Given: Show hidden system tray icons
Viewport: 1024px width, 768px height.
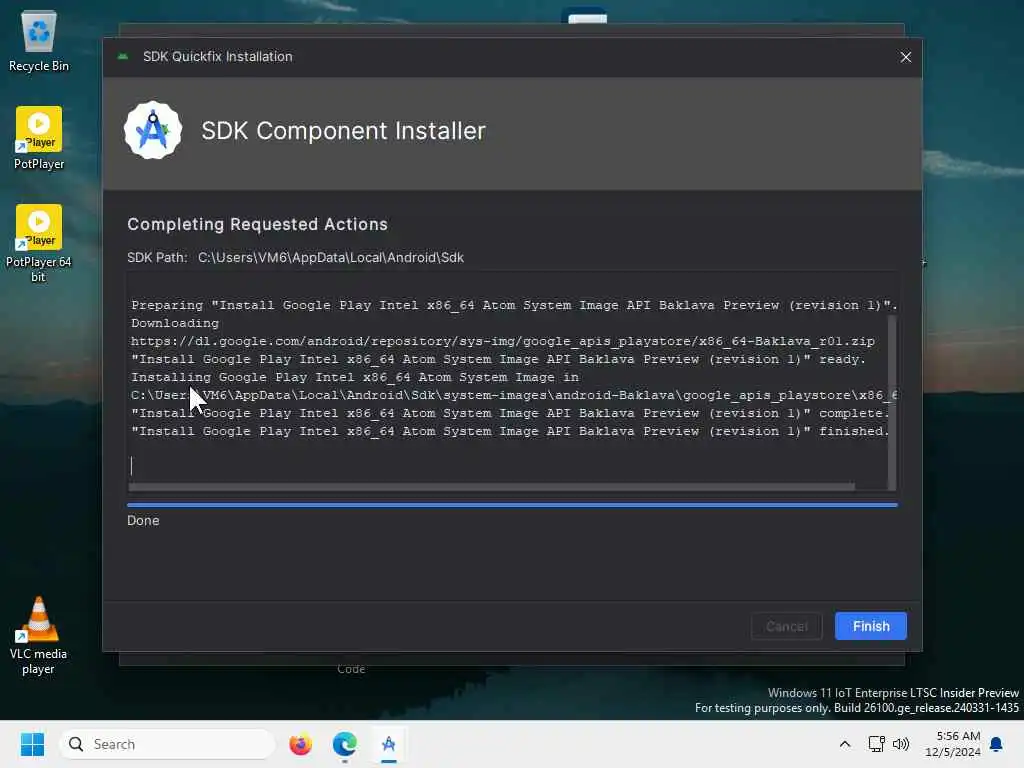Looking at the screenshot, I should tap(844, 744).
